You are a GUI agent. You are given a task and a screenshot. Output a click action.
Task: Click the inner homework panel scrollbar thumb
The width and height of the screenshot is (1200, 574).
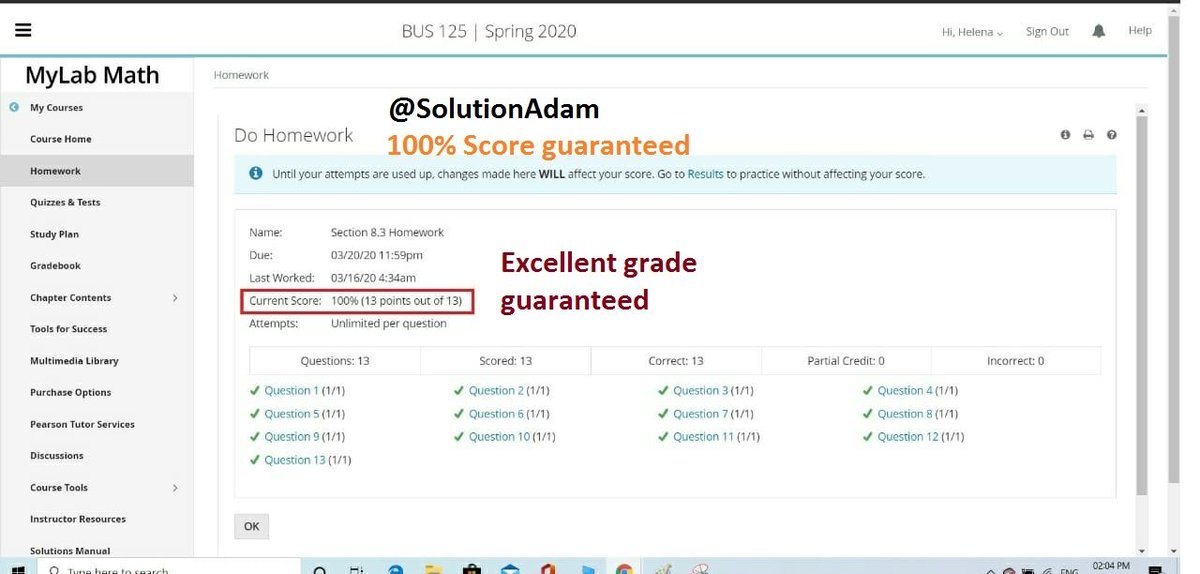coord(1142,305)
